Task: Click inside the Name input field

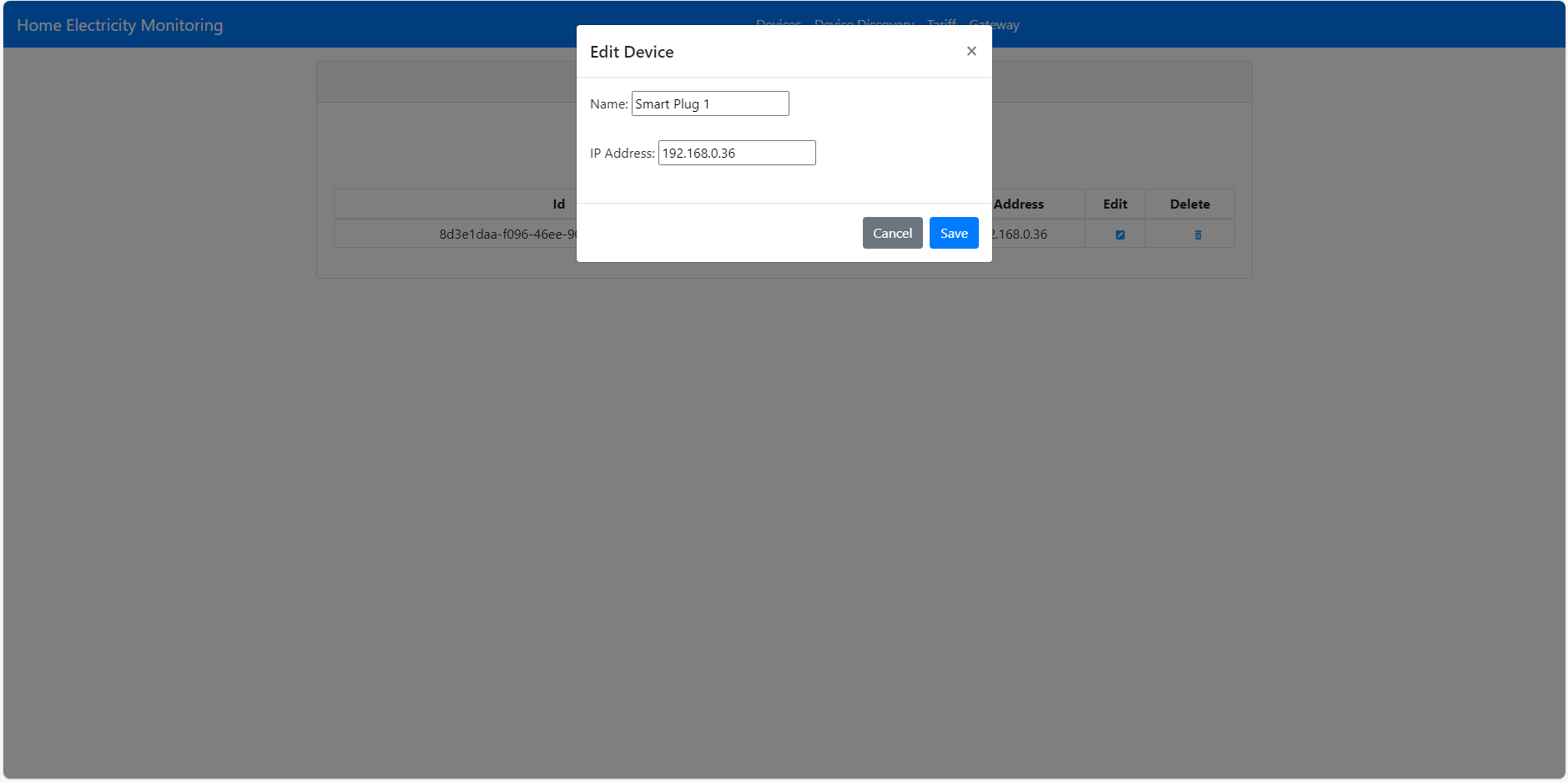Action: tap(709, 103)
